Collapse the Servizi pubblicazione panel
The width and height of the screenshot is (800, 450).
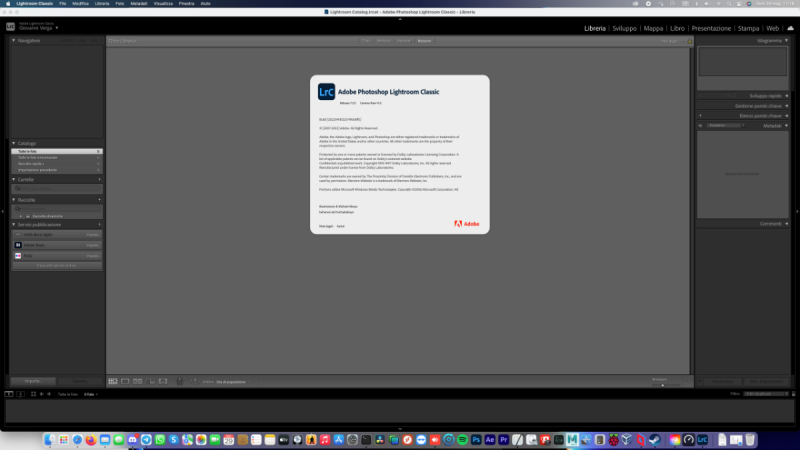click(14, 224)
